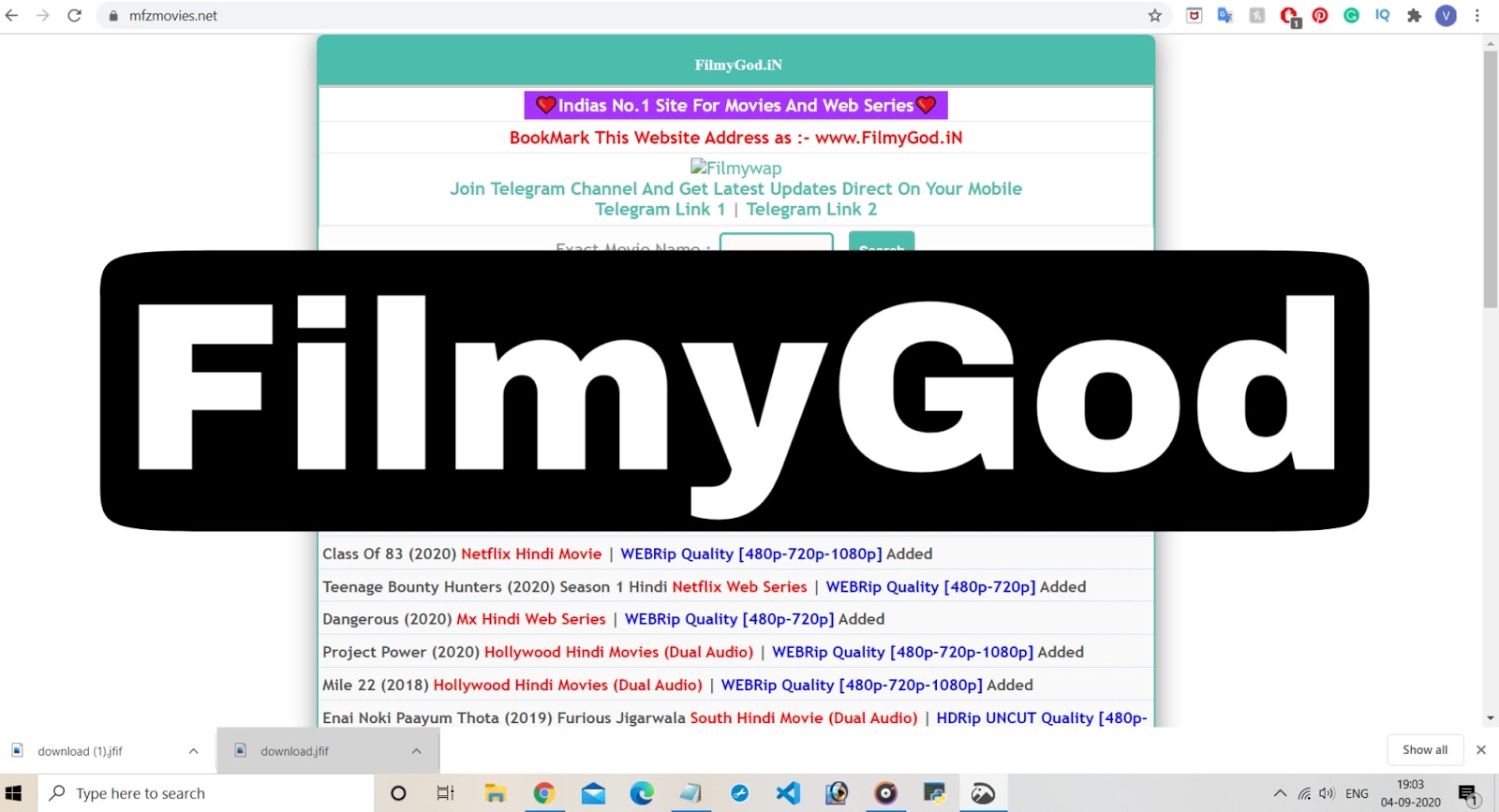Open Microsoft Edge from taskbar
Image resolution: width=1499 pixels, height=812 pixels.
[642, 793]
